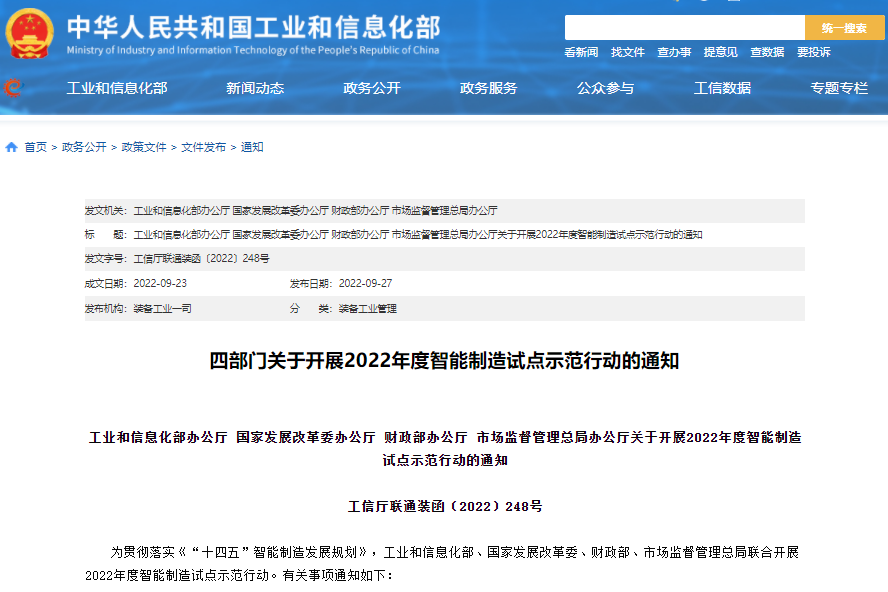
Task: Click the national emblem icon
Action: [33, 33]
